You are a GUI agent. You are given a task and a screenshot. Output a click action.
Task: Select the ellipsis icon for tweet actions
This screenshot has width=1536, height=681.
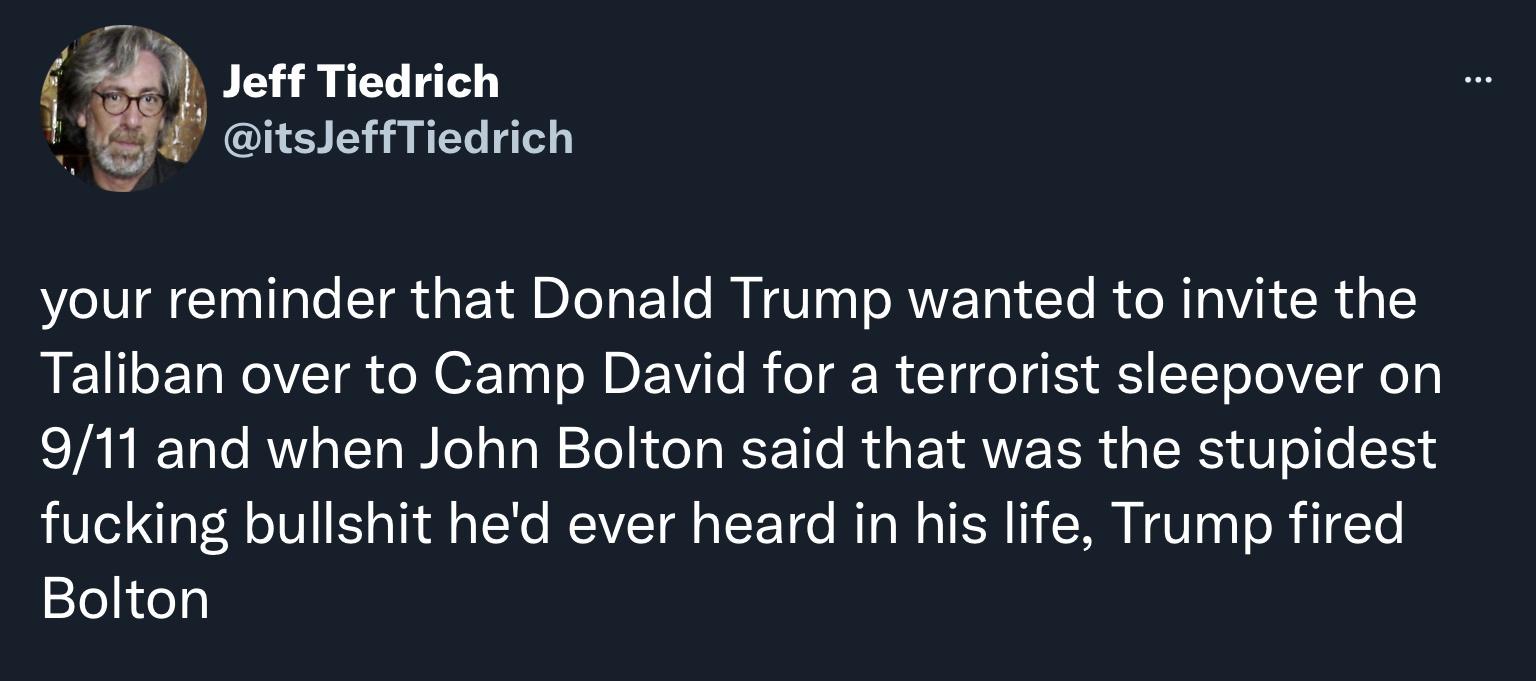[x=1478, y=80]
